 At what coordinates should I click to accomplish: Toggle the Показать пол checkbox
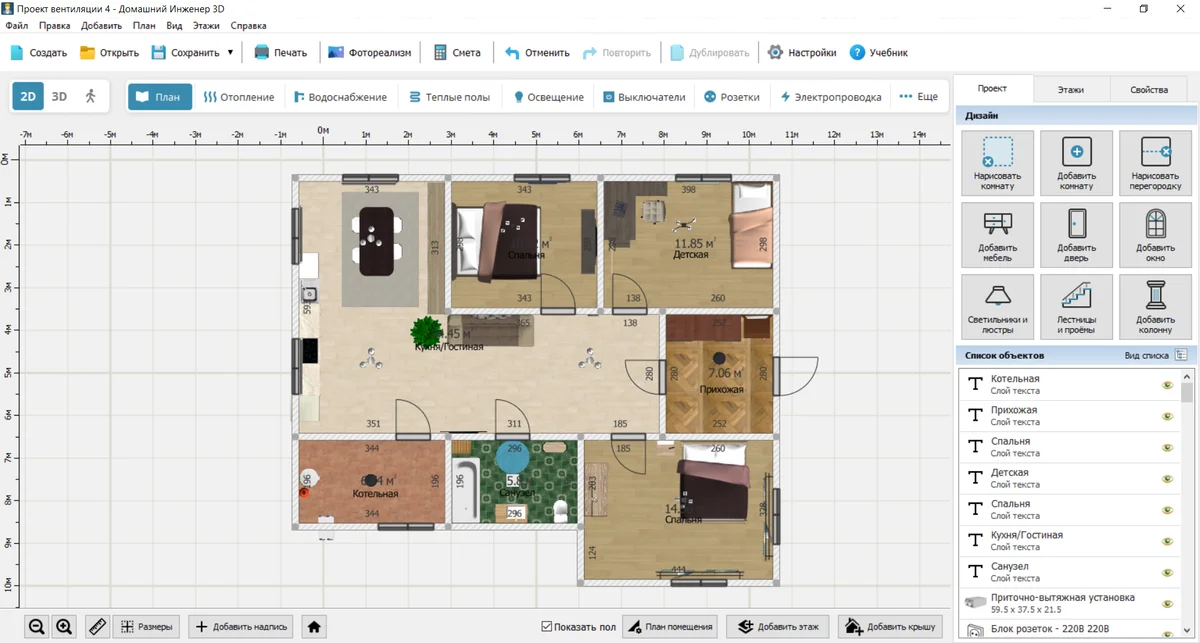[x=546, y=627]
